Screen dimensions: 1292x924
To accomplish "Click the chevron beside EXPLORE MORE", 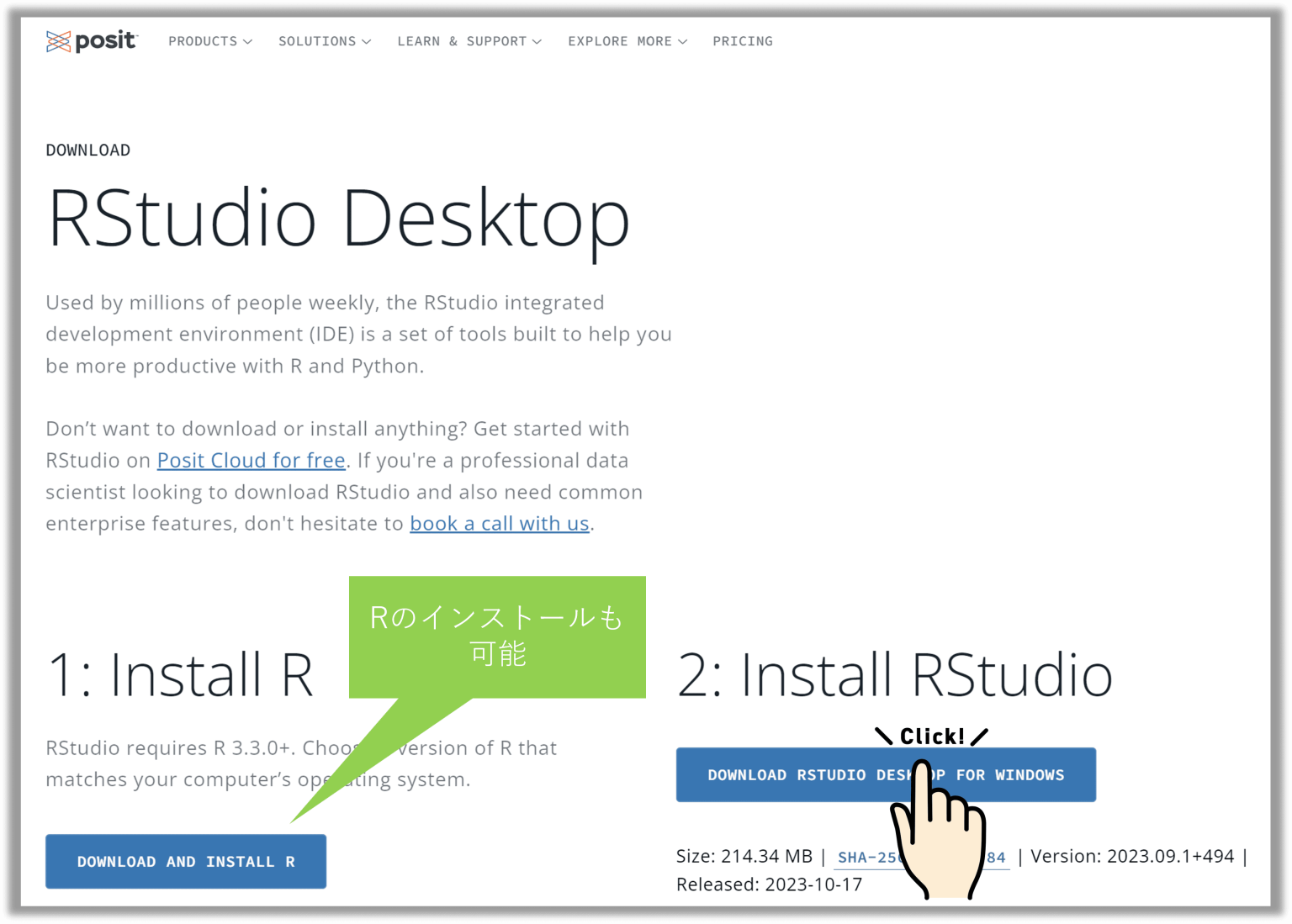I will tap(682, 41).
